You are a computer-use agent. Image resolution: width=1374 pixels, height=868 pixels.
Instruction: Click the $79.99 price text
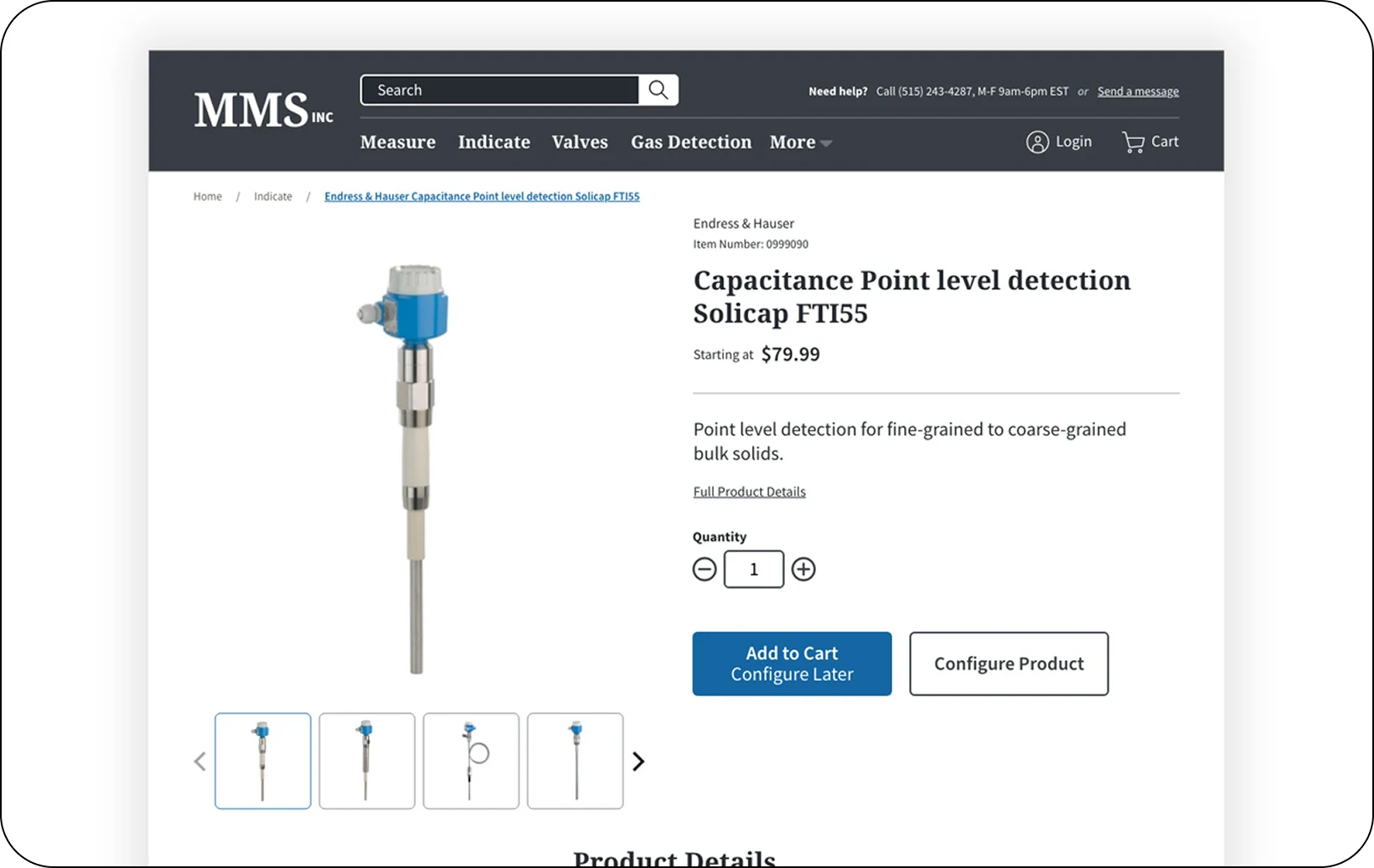790,354
